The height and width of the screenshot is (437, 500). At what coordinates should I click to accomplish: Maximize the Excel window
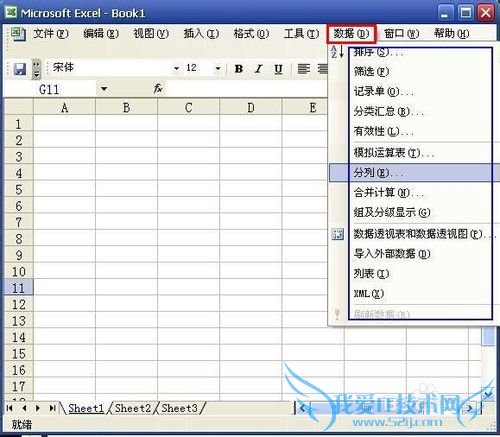point(465,13)
